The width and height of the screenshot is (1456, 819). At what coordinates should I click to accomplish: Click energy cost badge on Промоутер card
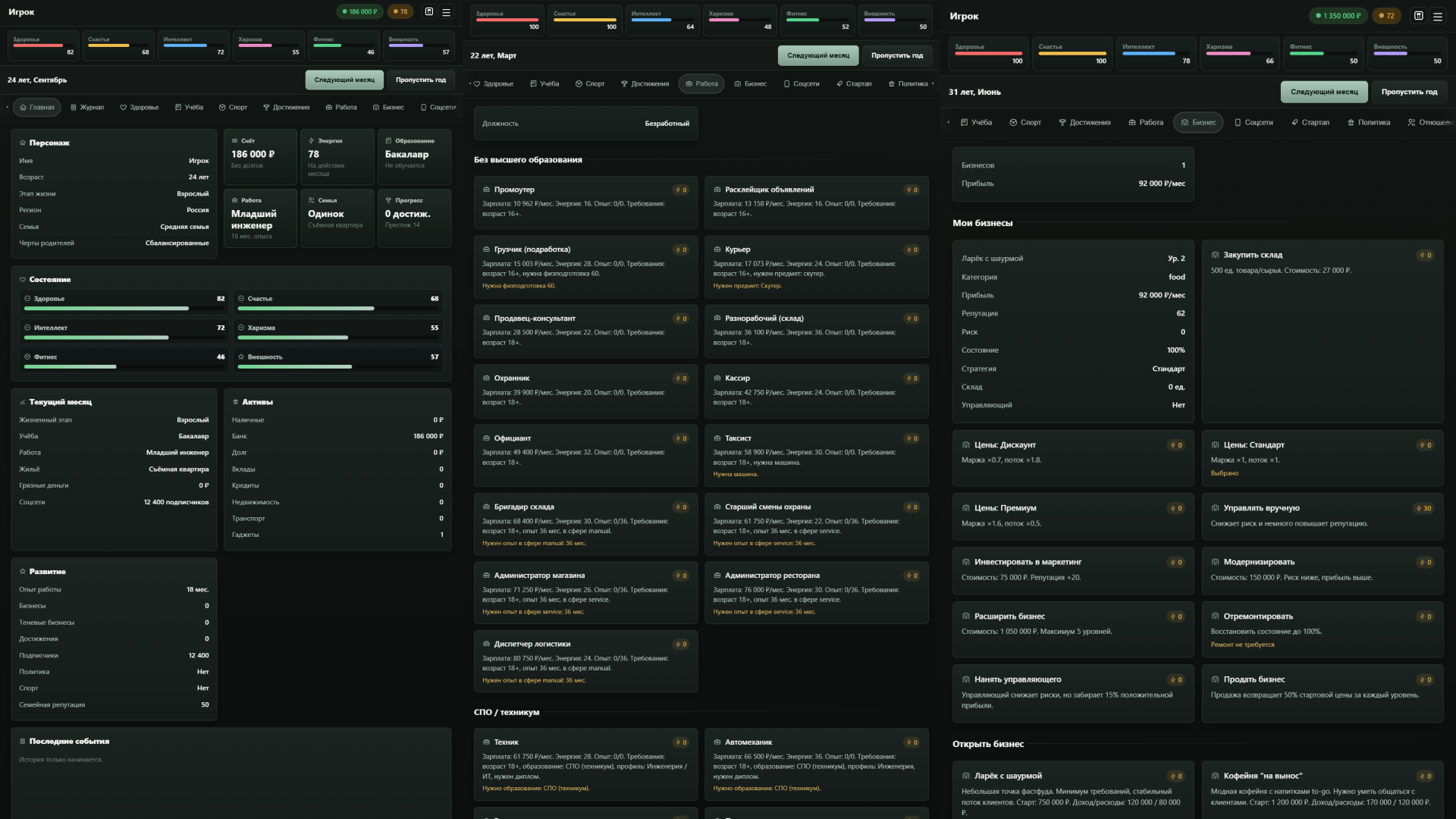[681, 190]
